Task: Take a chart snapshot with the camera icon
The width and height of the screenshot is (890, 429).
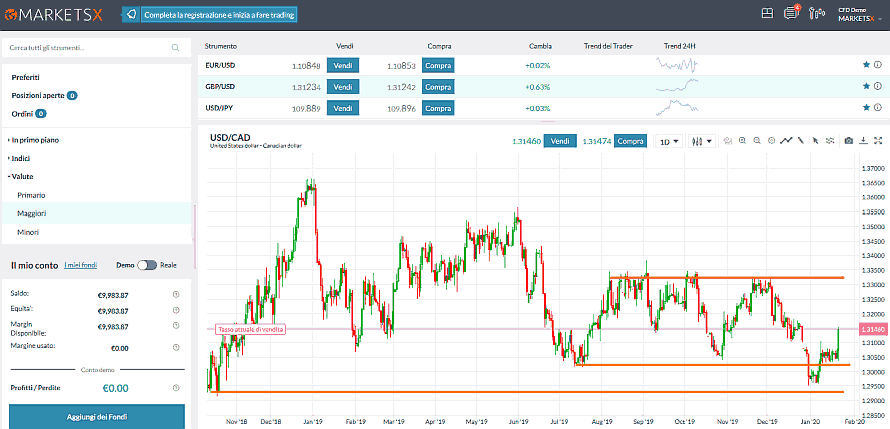Action: tap(848, 141)
